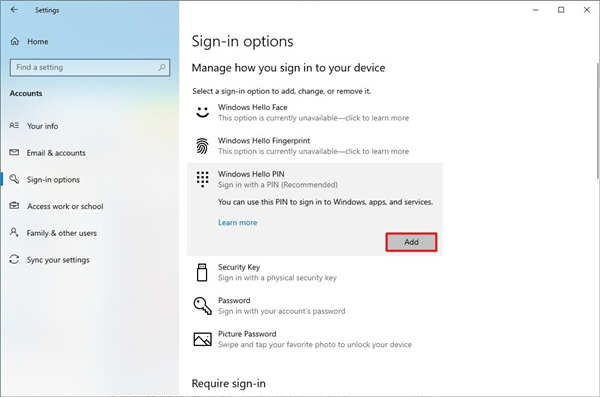Click the vertical scrollbar on the right edge
Viewport: 600px width, 397px height.
coord(598,120)
